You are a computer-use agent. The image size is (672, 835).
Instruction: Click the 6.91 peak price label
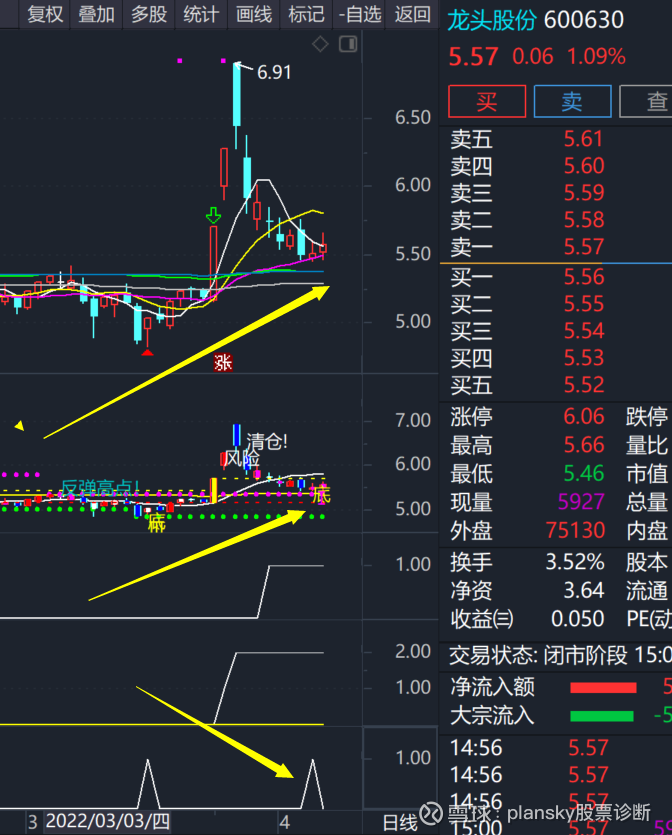point(274,72)
